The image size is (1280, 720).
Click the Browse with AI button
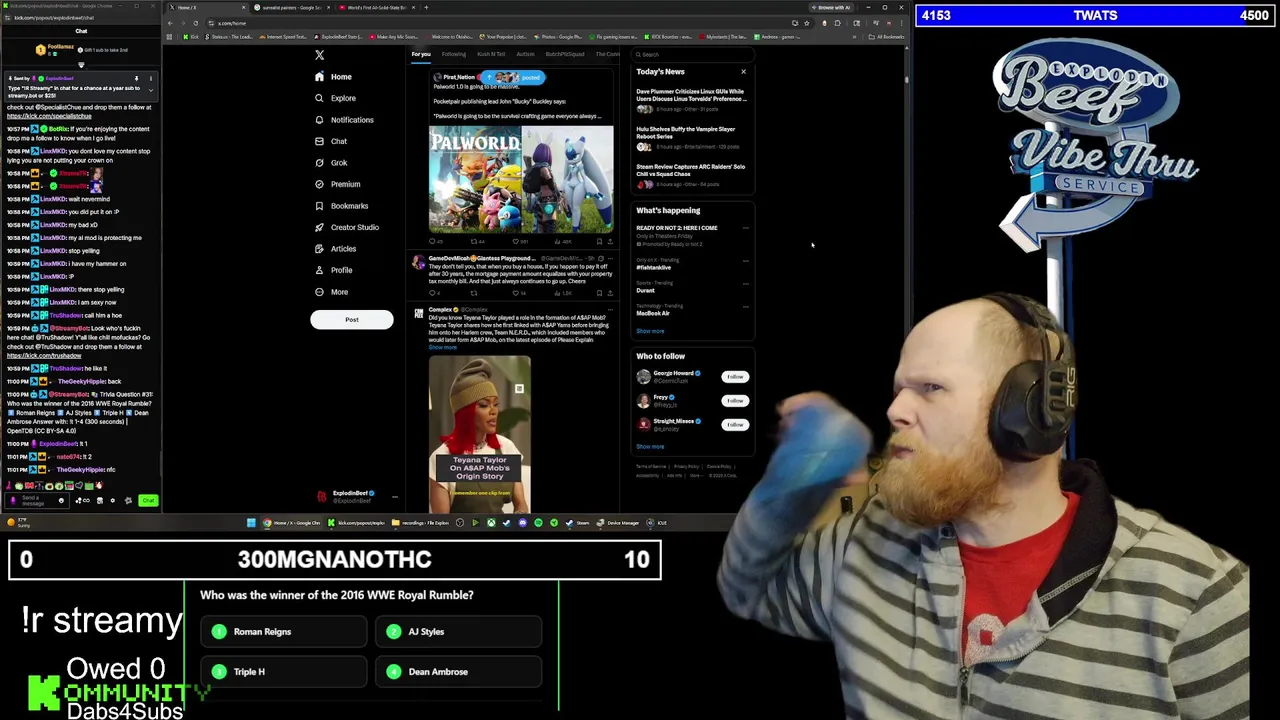[x=832, y=7]
